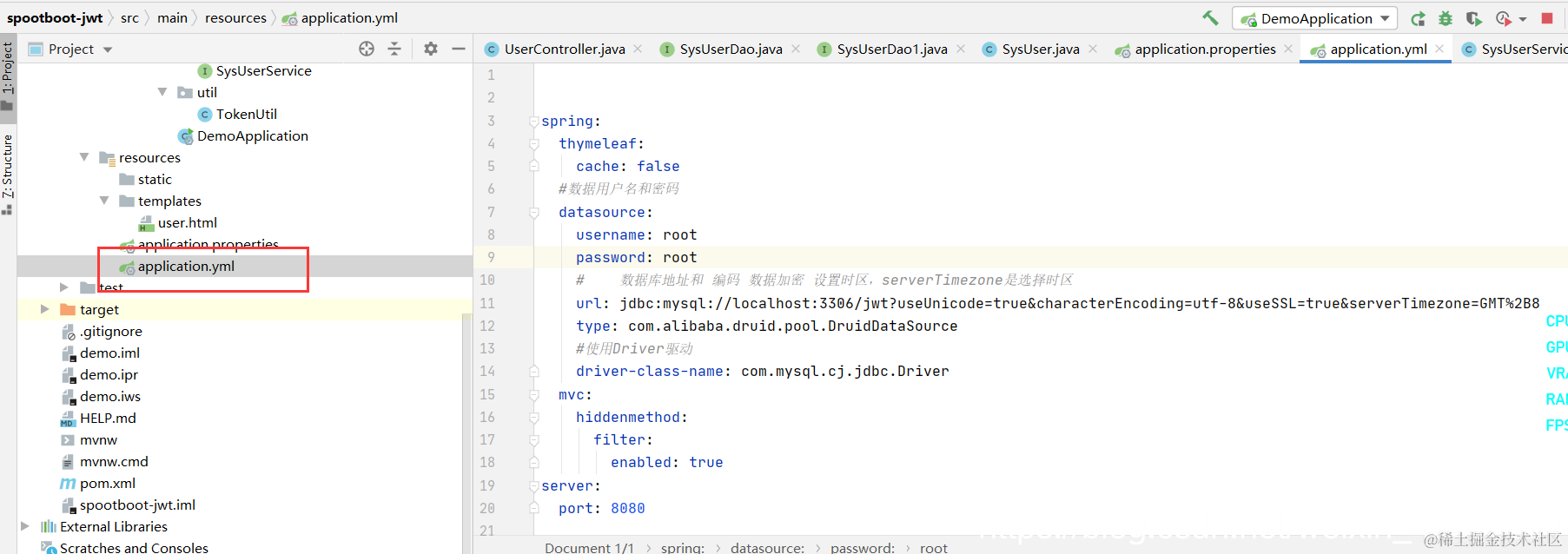1568x554 pixels.
Task: Expand the target folder
Action: pos(44,309)
